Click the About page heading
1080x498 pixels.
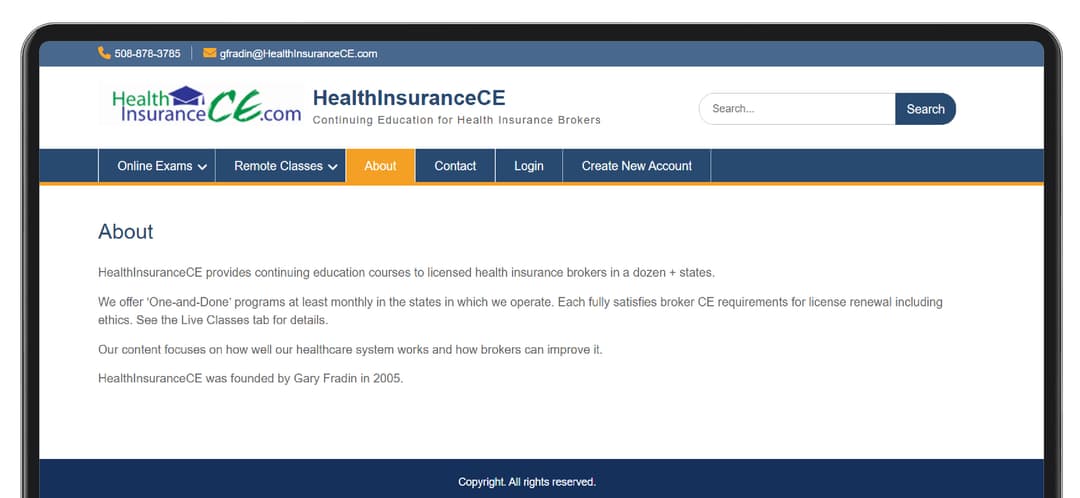[x=125, y=231]
